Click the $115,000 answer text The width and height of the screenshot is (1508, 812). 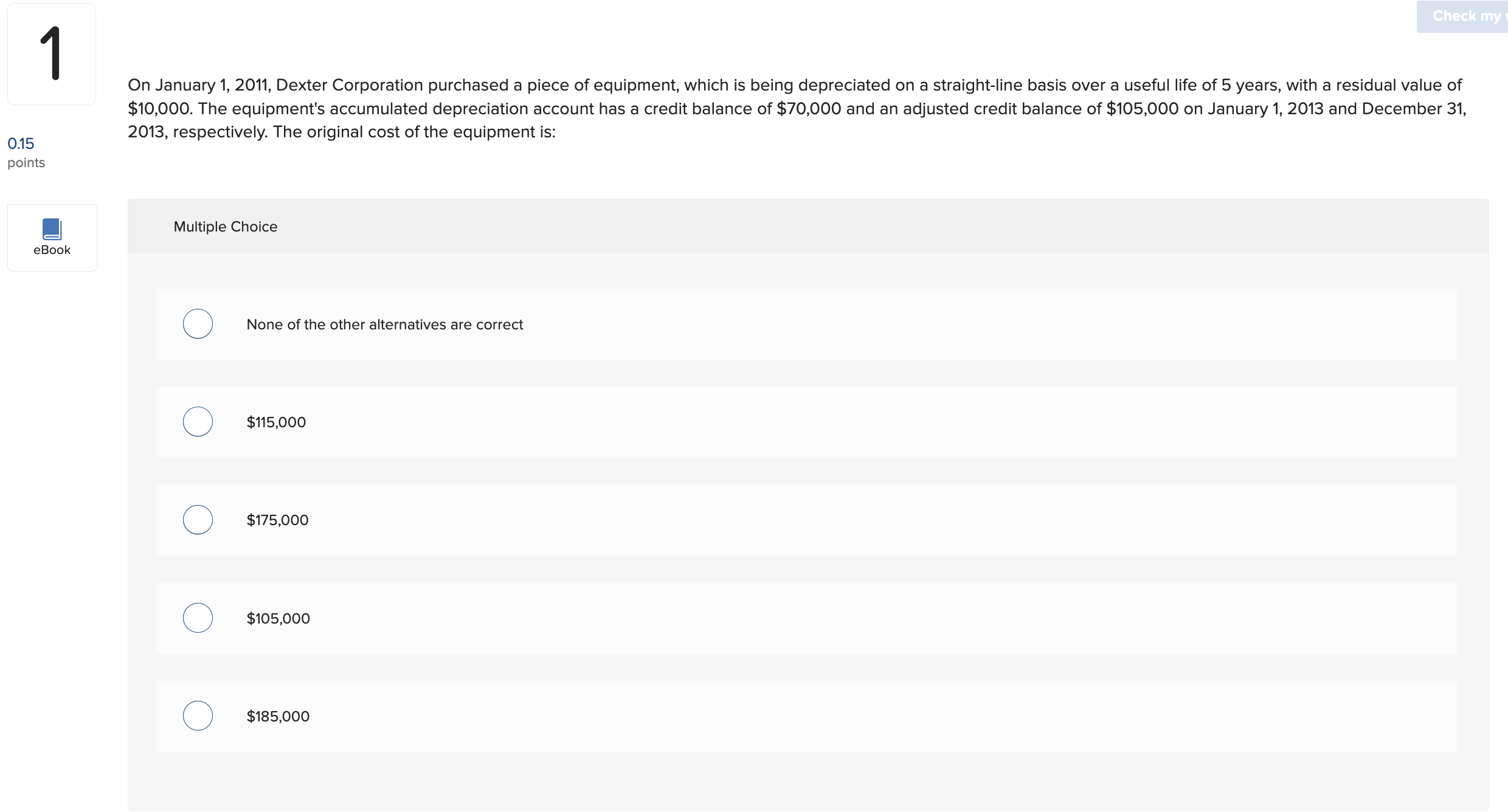[x=276, y=422]
